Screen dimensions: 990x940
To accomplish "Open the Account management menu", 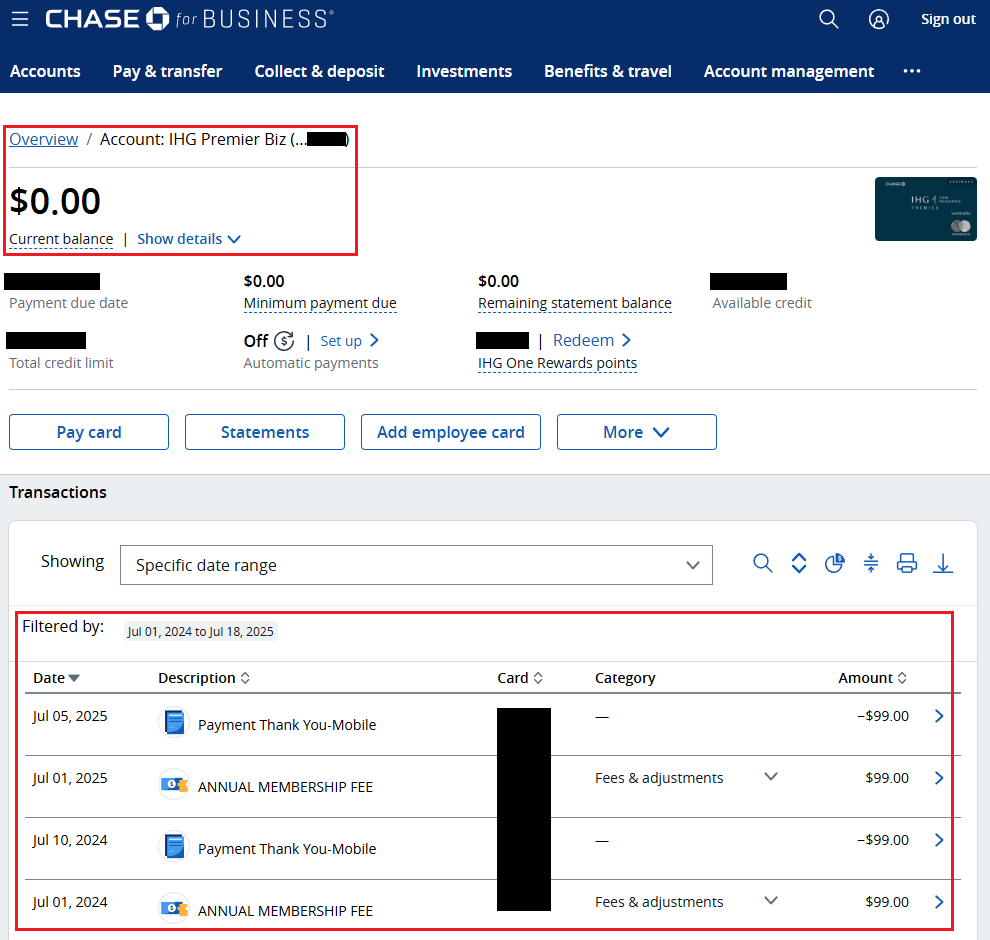I will pos(789,71).
